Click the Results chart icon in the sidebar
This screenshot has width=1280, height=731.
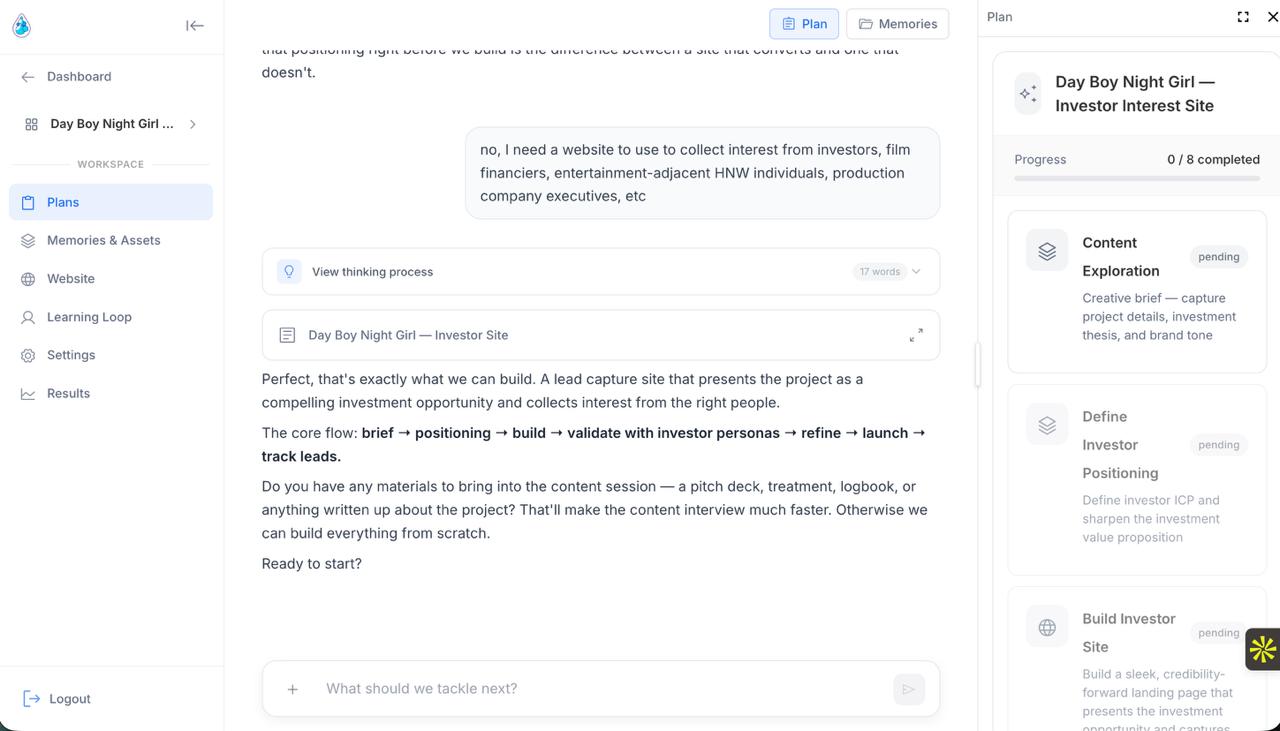(28, 393)
